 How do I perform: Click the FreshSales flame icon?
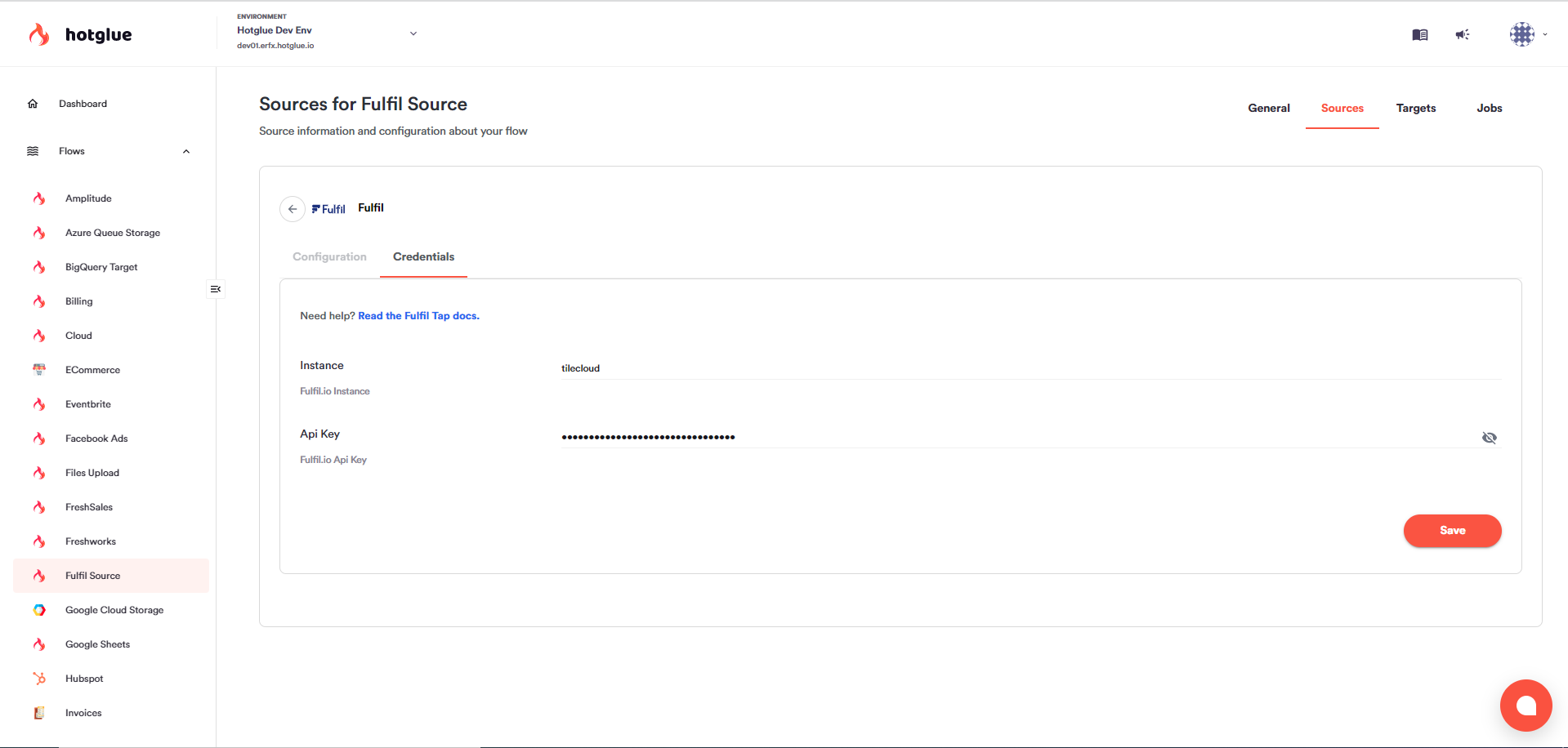pyautogui.click(x=39, y=507)
